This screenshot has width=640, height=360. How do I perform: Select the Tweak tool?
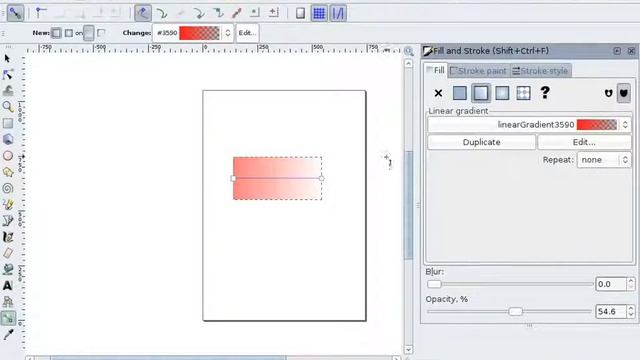pyautogui.click(x=8, y=91)
